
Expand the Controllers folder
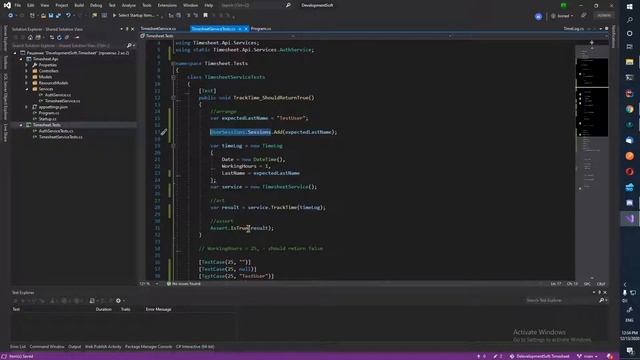27,71
